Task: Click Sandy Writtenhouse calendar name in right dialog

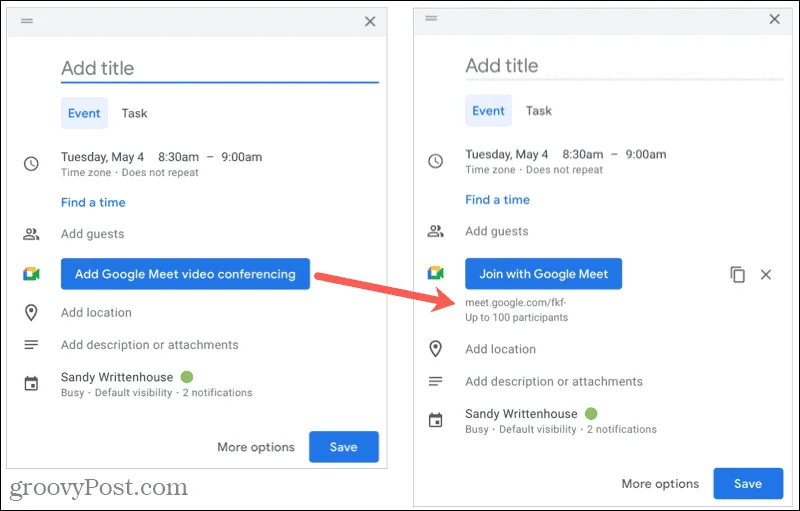Action: coord(521,414)
